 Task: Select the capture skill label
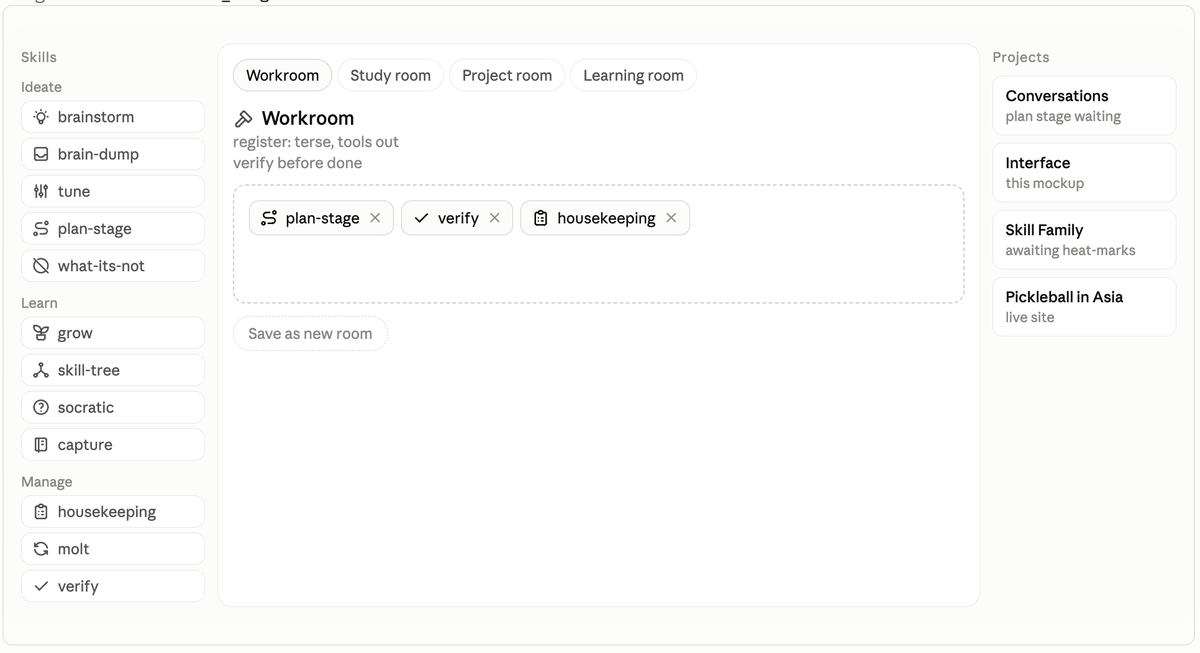point(85,445)
